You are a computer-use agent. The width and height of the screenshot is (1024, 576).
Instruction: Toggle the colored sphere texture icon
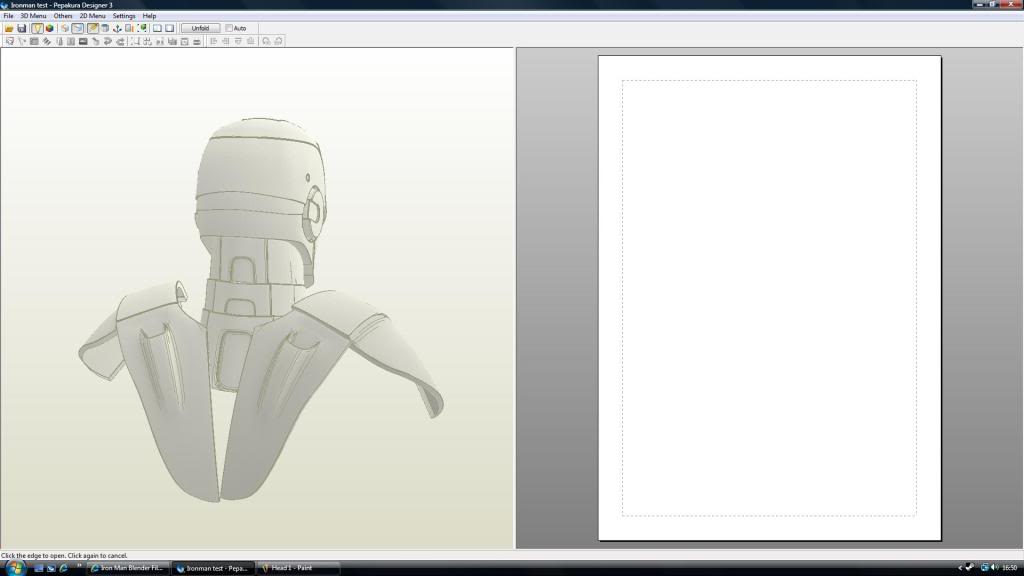point(50,29)
